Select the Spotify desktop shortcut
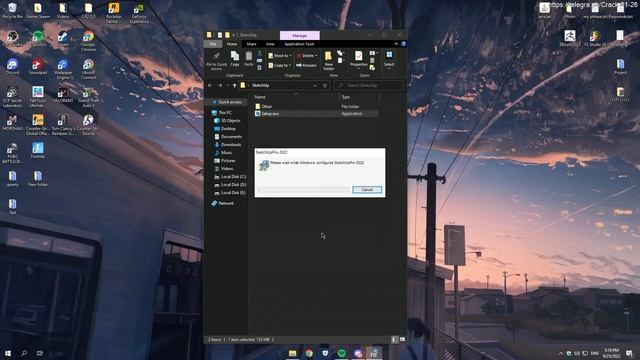The height and width of the screenshot is (360, 640). 38,39
